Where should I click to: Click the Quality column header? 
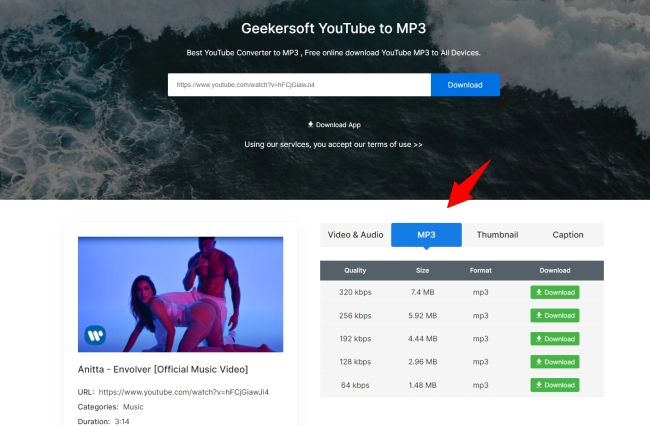point(355,271)
